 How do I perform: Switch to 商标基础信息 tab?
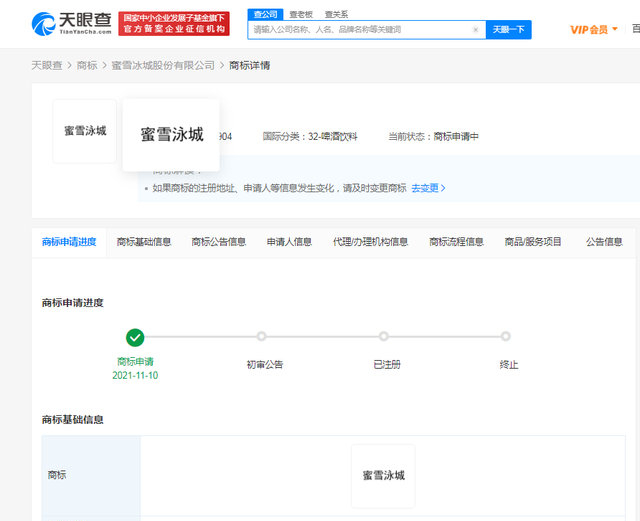point(144,242)
